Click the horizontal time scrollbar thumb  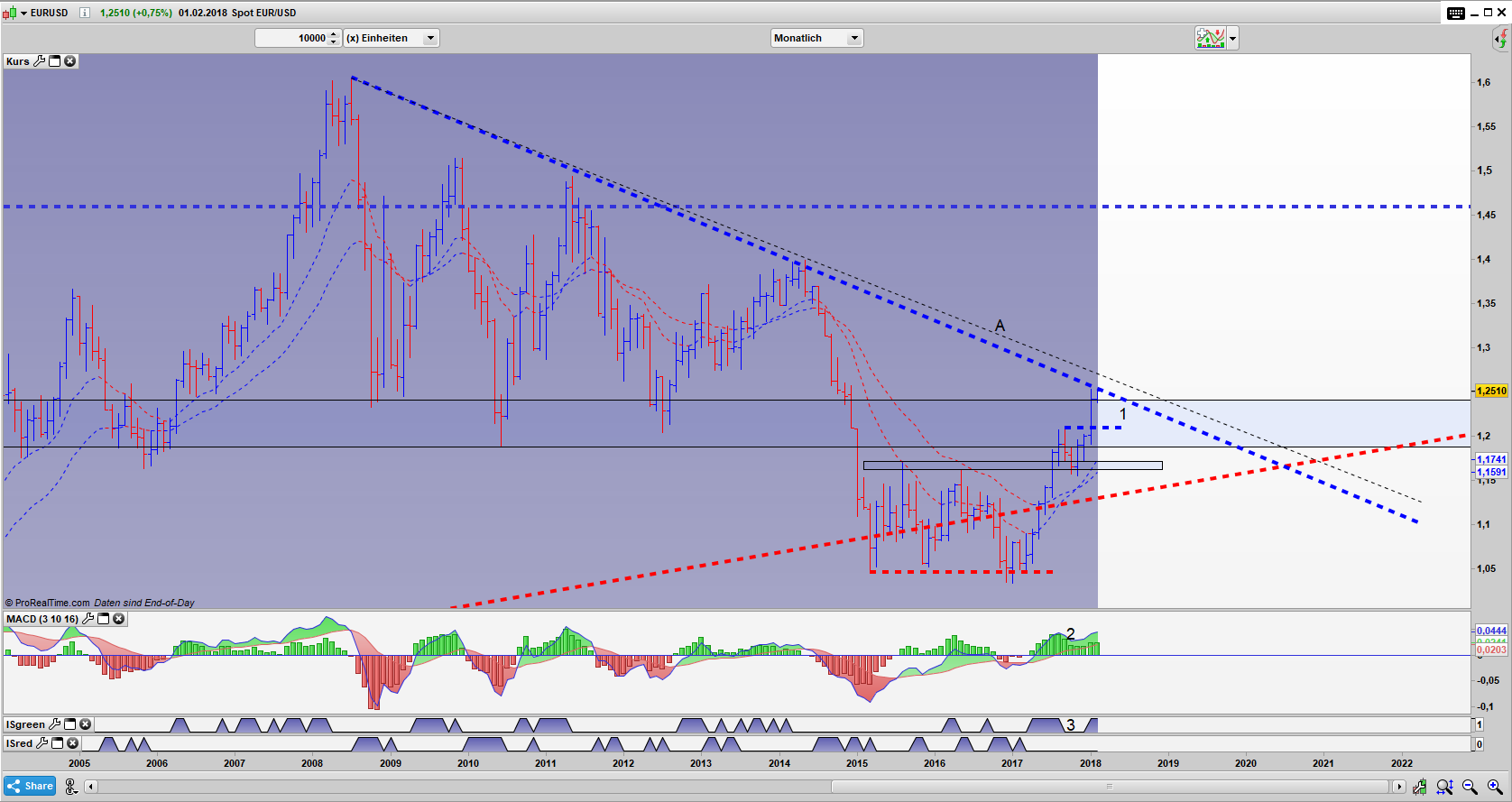(1110, 787)
